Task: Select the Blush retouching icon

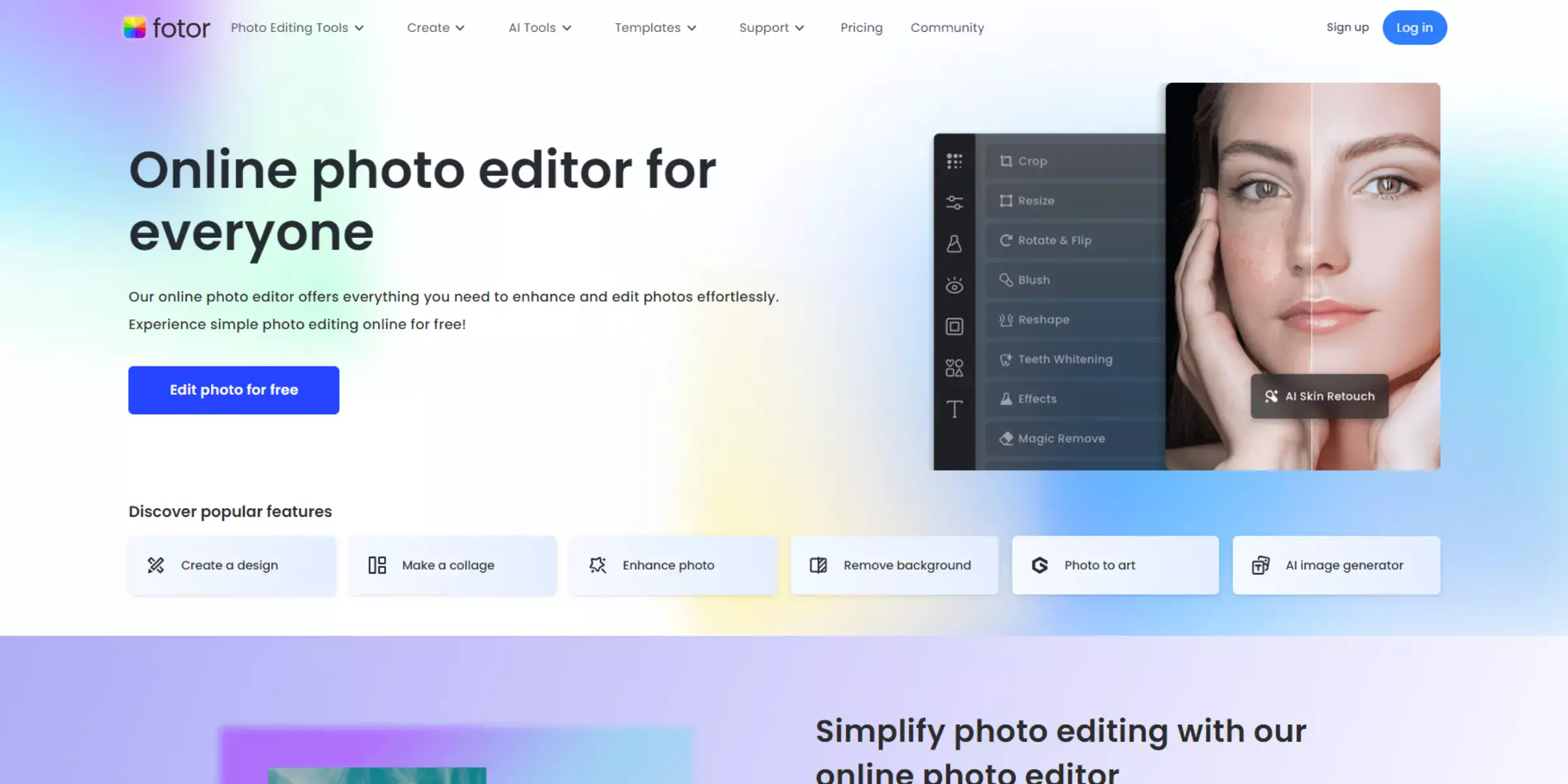Action: 1006,279
